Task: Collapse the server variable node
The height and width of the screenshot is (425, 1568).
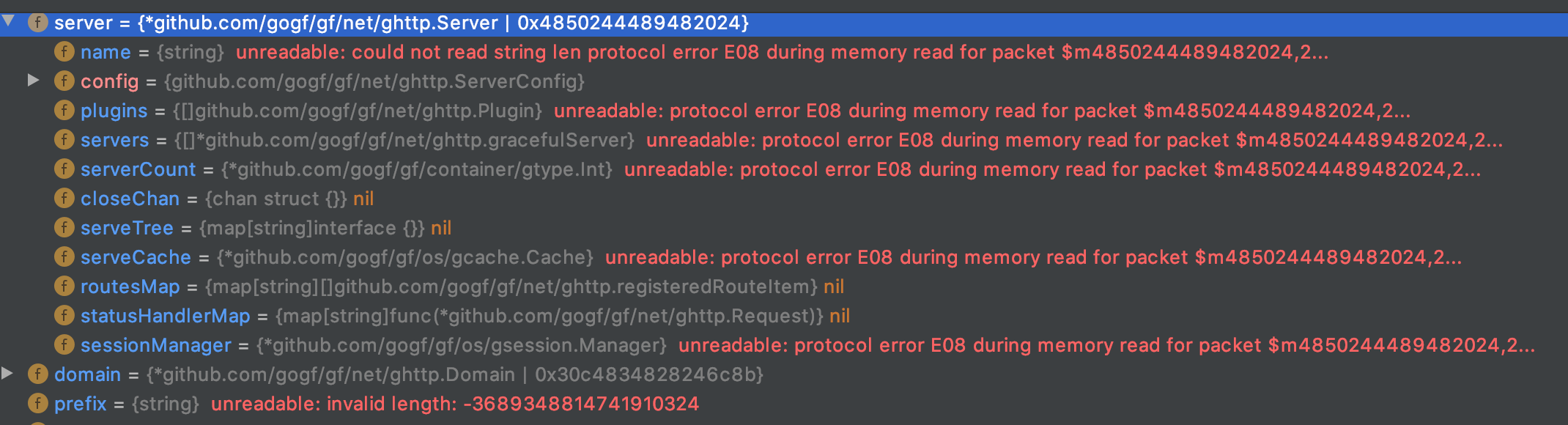Action: tap(9, 23)
